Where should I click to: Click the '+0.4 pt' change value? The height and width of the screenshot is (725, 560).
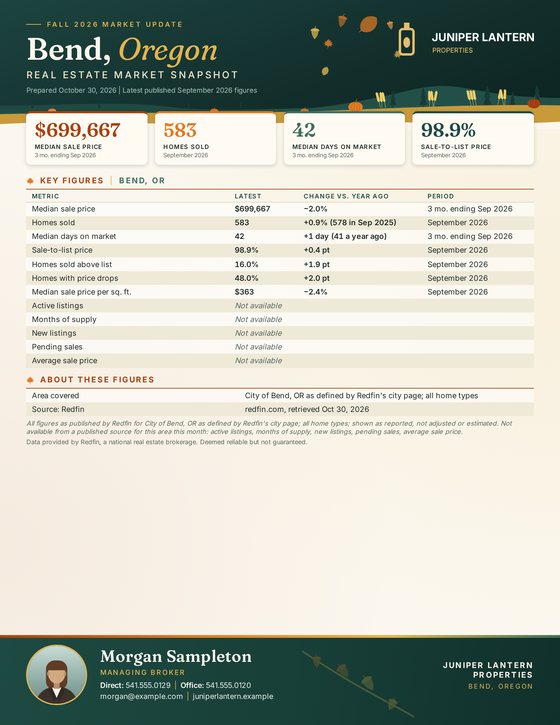pos(317,250)
